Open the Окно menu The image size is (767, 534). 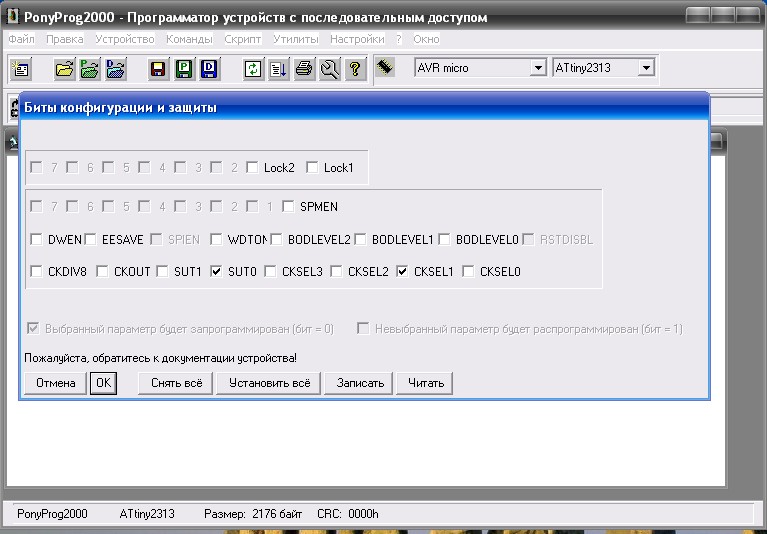(x=426, y=39)
